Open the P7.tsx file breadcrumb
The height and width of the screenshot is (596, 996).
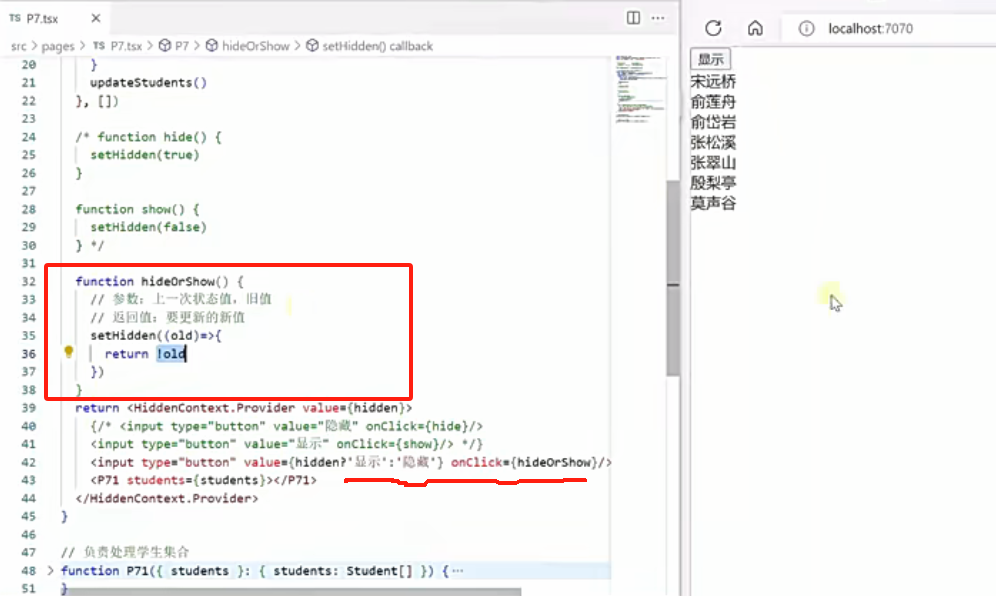tap(118, 46)
